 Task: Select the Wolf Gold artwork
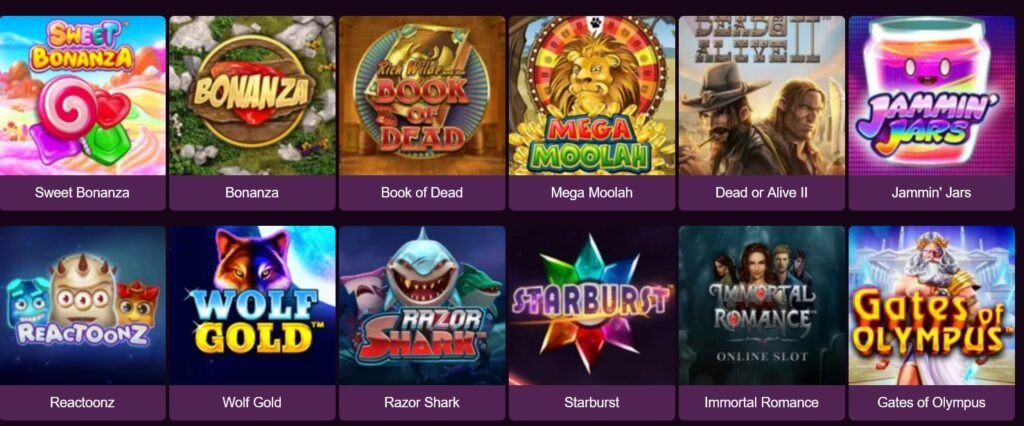coord(252,306)
